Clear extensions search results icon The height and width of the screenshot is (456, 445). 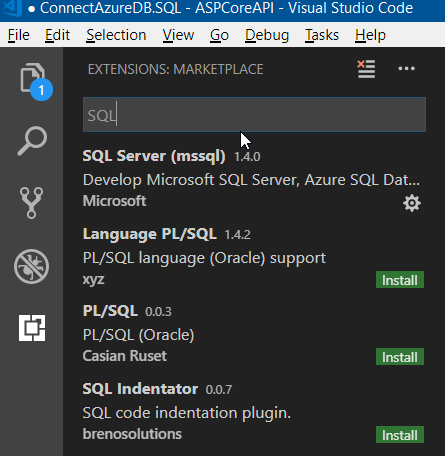coord(366,69)
